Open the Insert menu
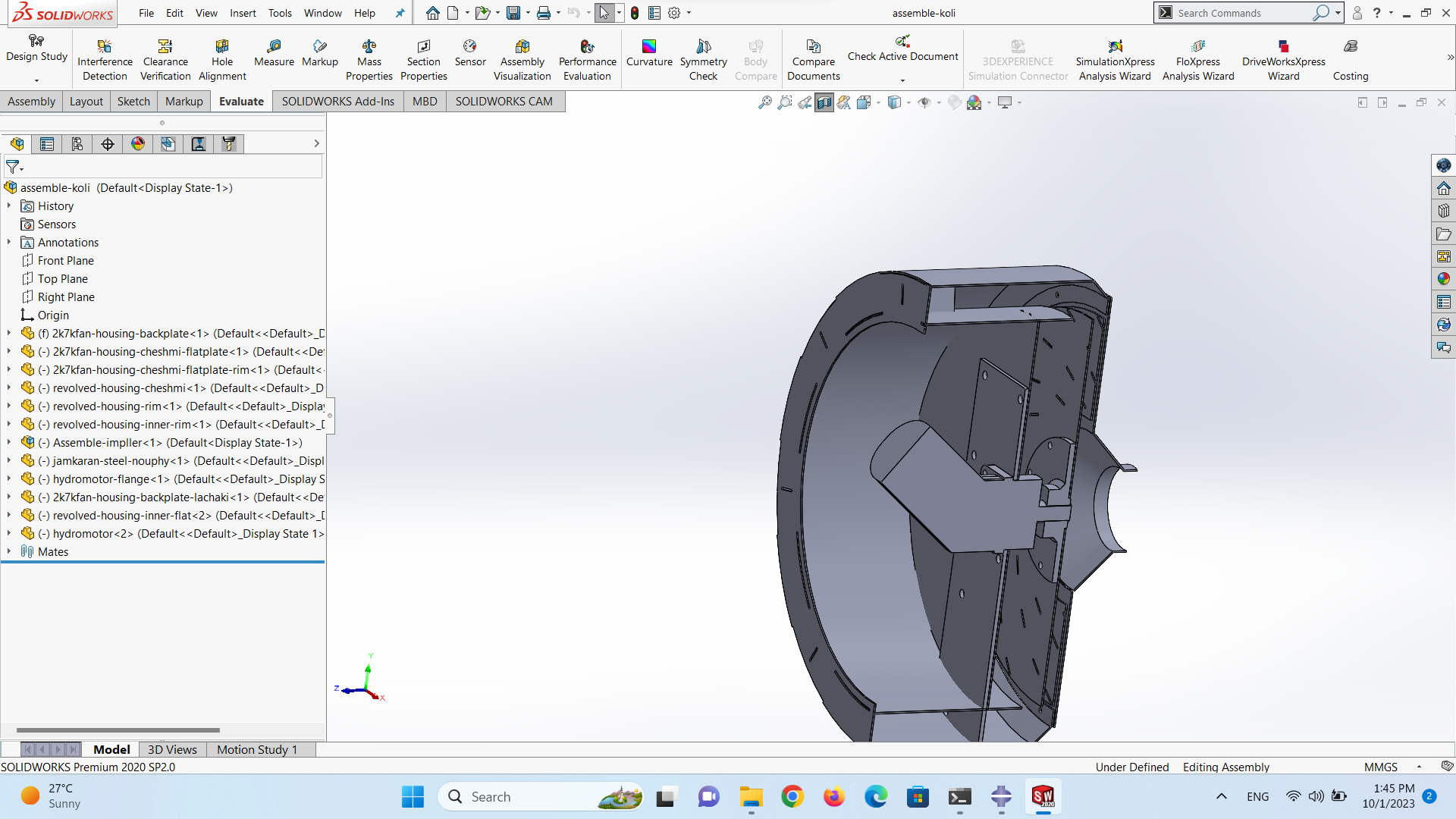Screen dimensions: 1456x819 pyautogui.click(x=243, y=13)
